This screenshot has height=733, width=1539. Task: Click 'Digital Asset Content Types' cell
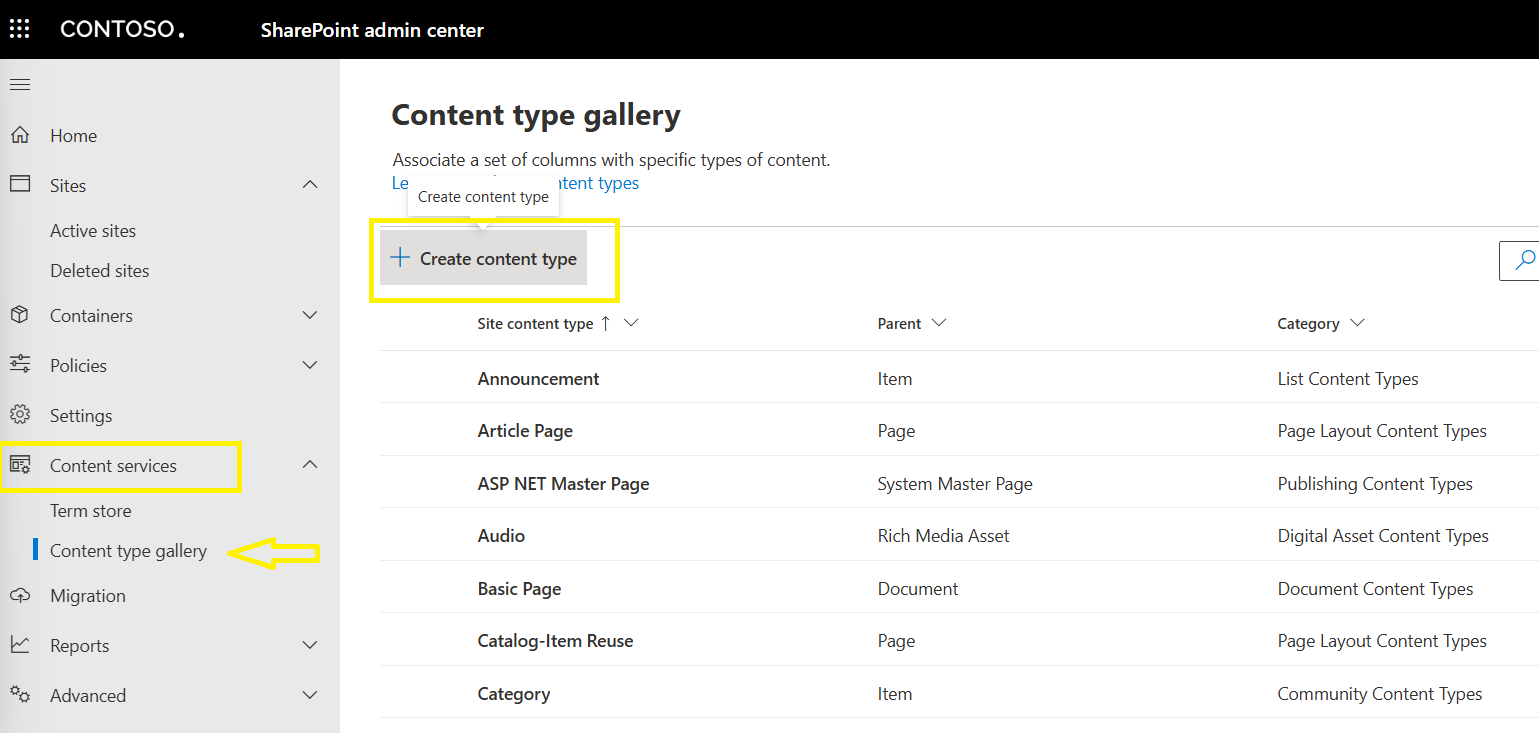1383,536
